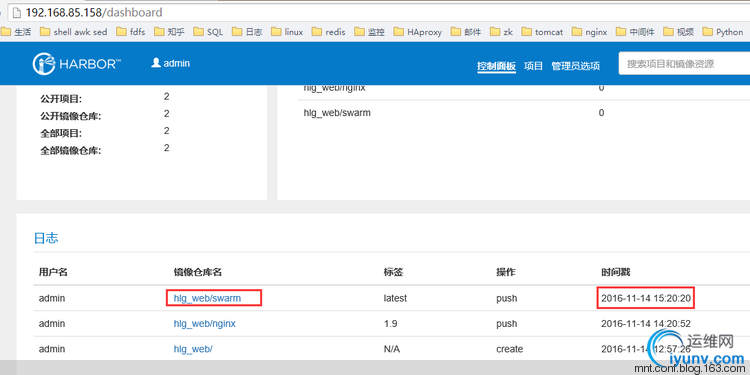Click the Harbor logo icon
This screenshot has width=750, height=375.
[x=44, y=64]
